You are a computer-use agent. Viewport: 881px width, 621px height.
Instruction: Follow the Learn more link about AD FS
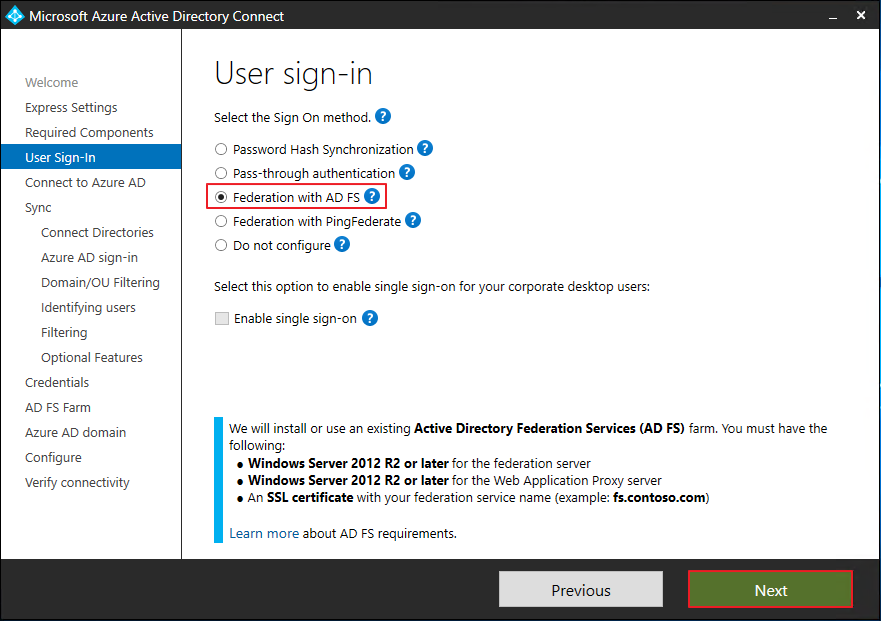coord(264,533)
